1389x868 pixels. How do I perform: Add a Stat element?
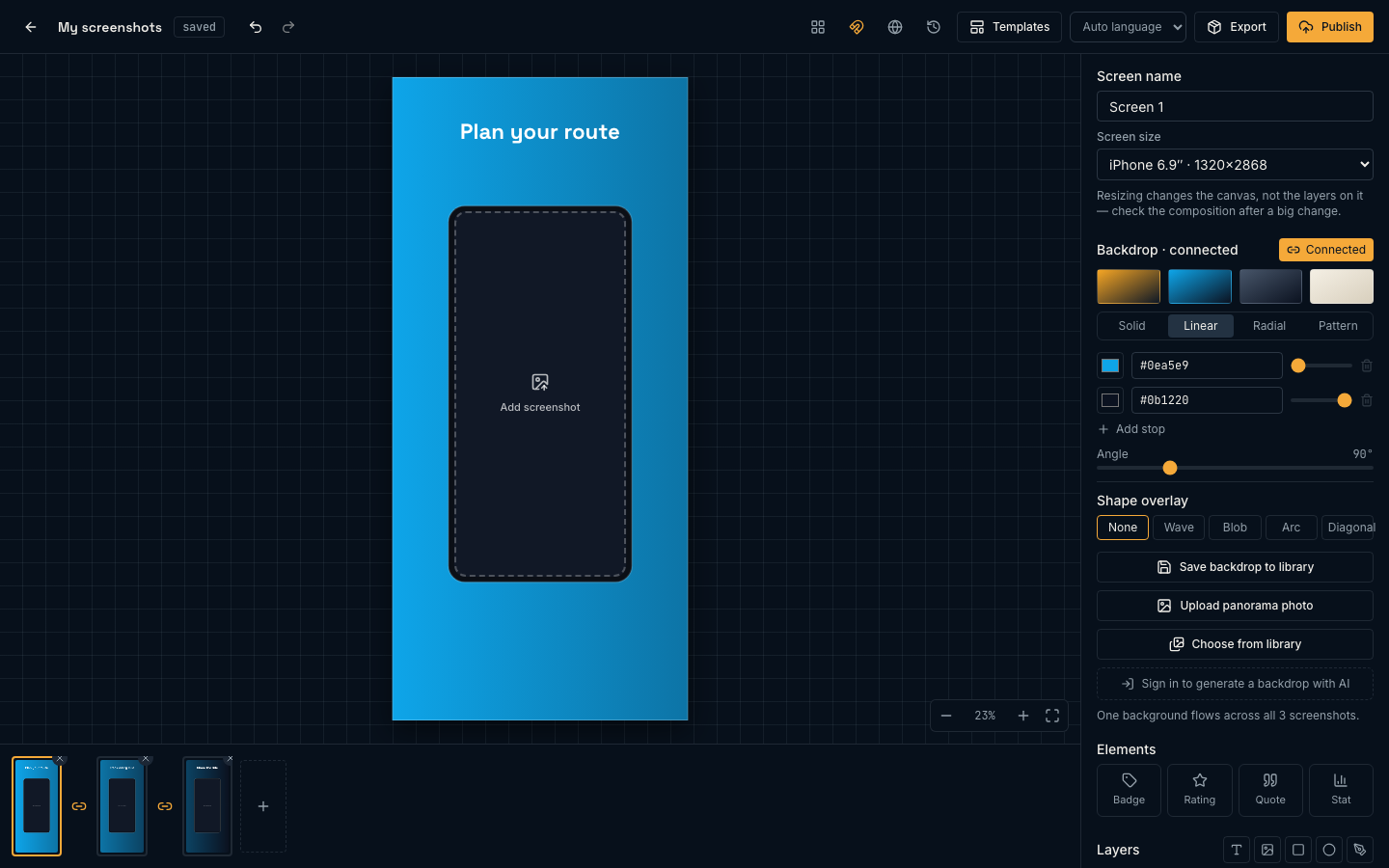point(1341,790)
